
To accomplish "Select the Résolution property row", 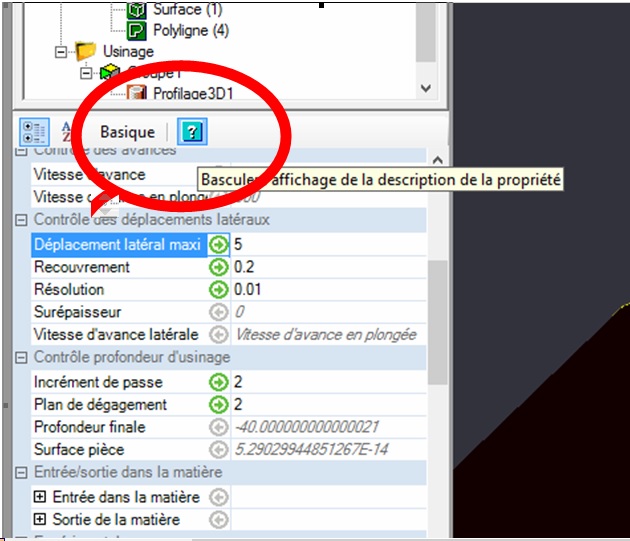I will (119, 290).
